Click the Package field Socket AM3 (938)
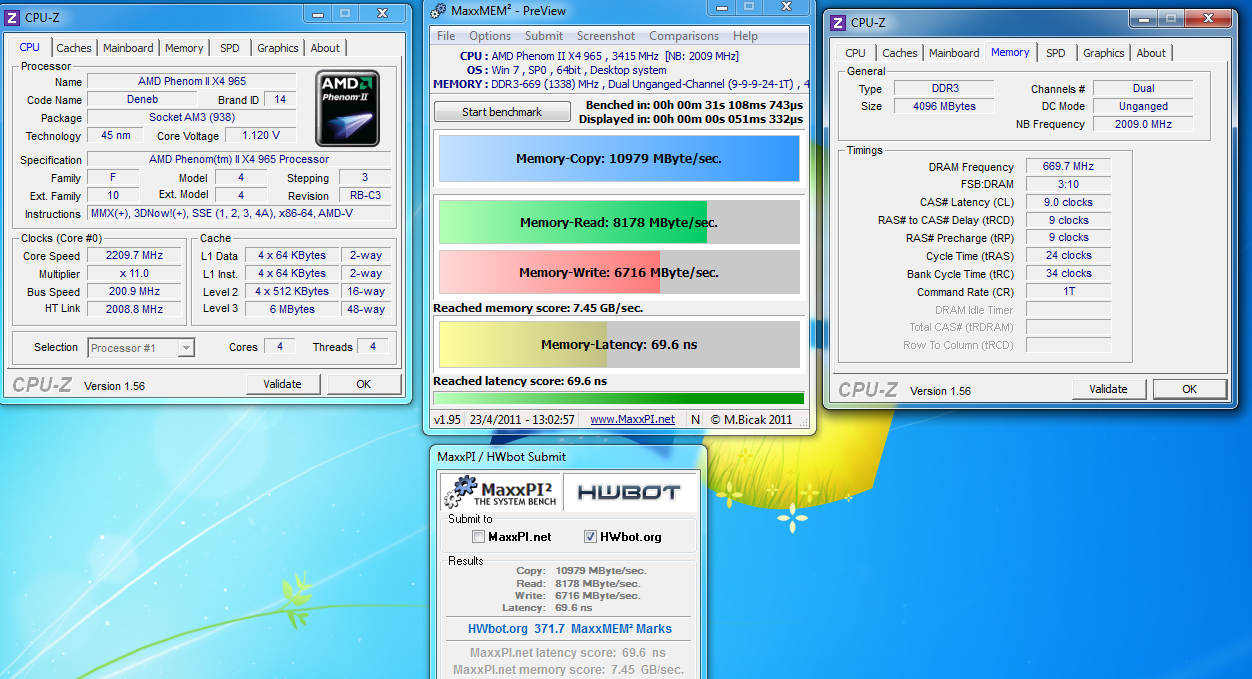 point(191,118)
